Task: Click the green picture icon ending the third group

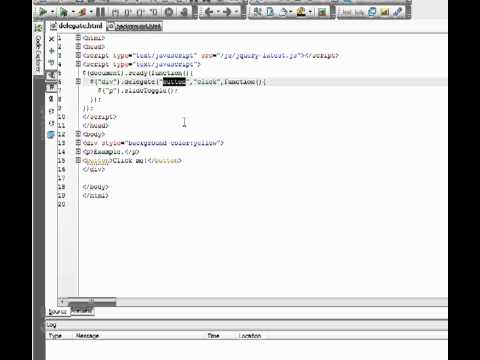Action: click(x=322, y=12)
